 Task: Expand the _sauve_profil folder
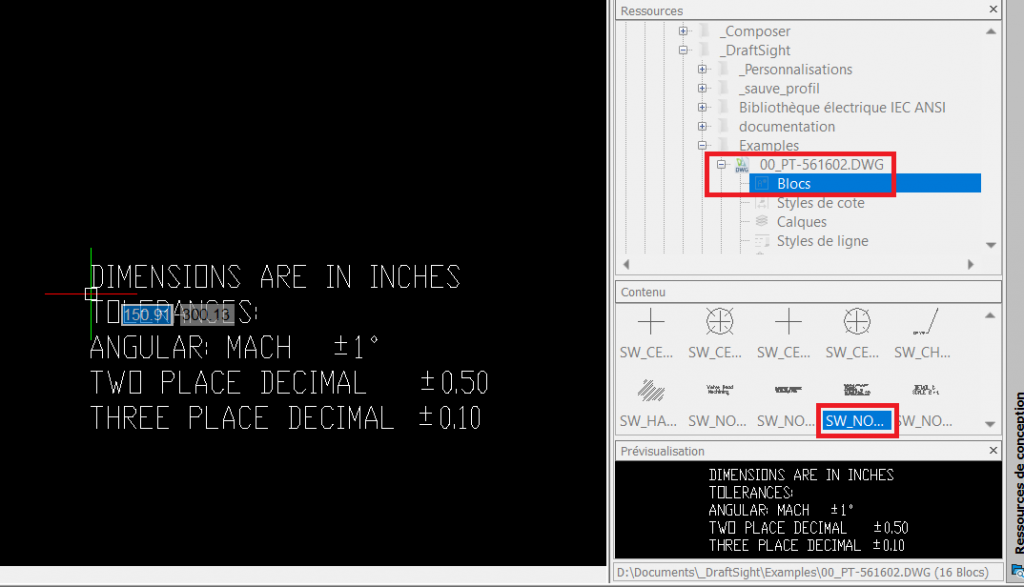tap(702, 87)
